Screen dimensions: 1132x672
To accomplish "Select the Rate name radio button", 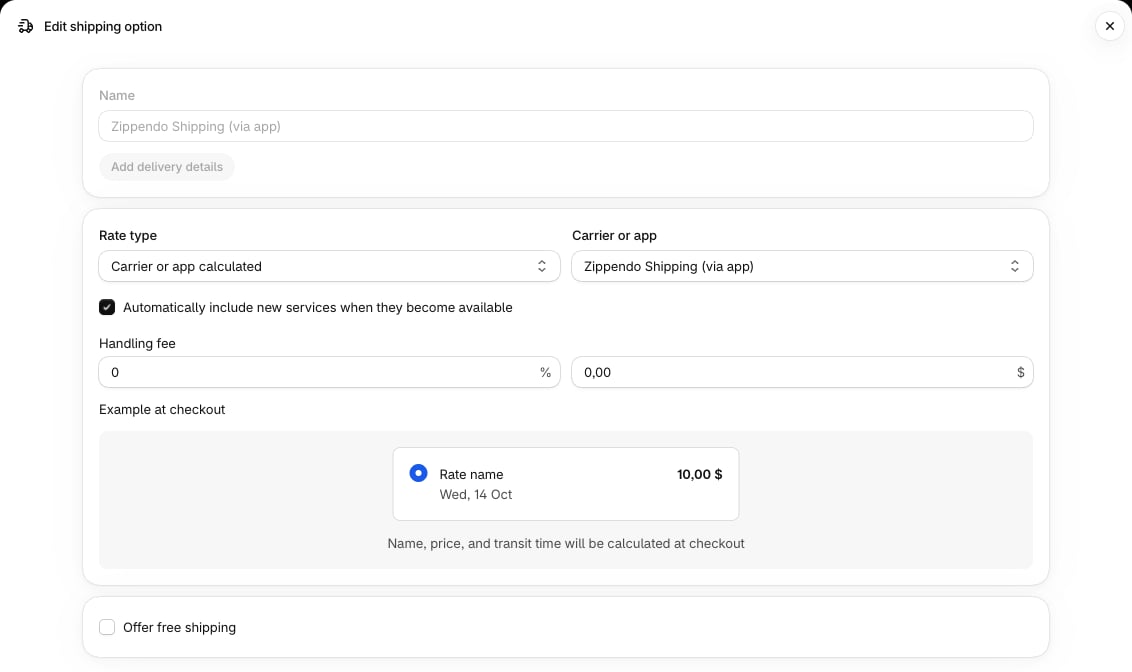I will [x=418, y=474].
